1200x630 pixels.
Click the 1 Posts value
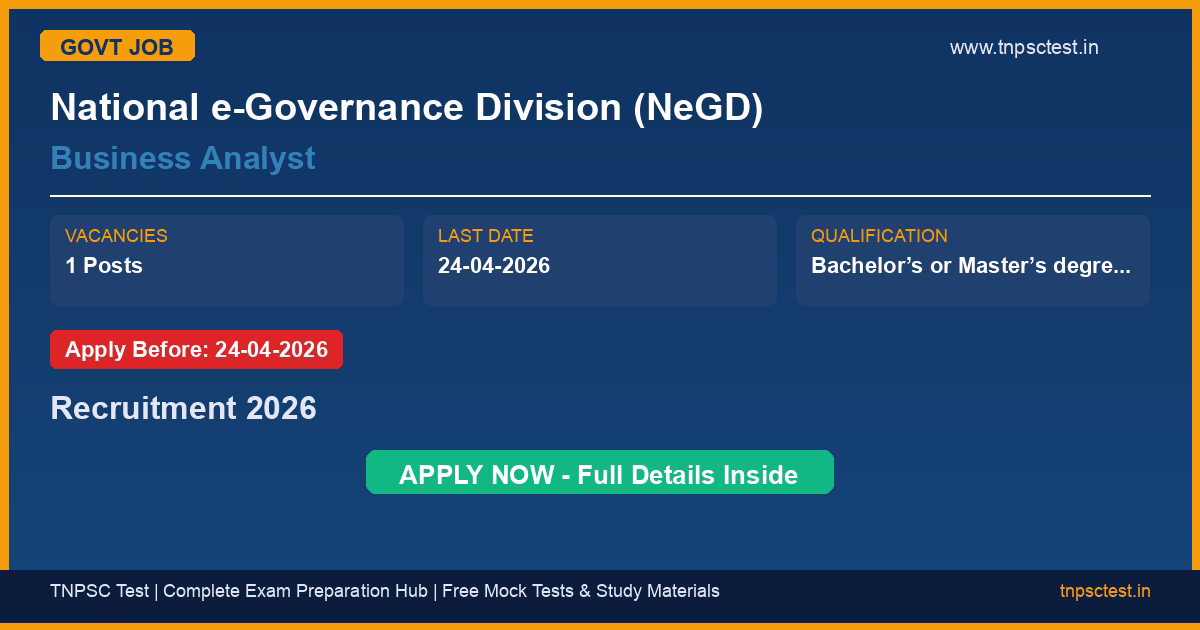(104, 265)
